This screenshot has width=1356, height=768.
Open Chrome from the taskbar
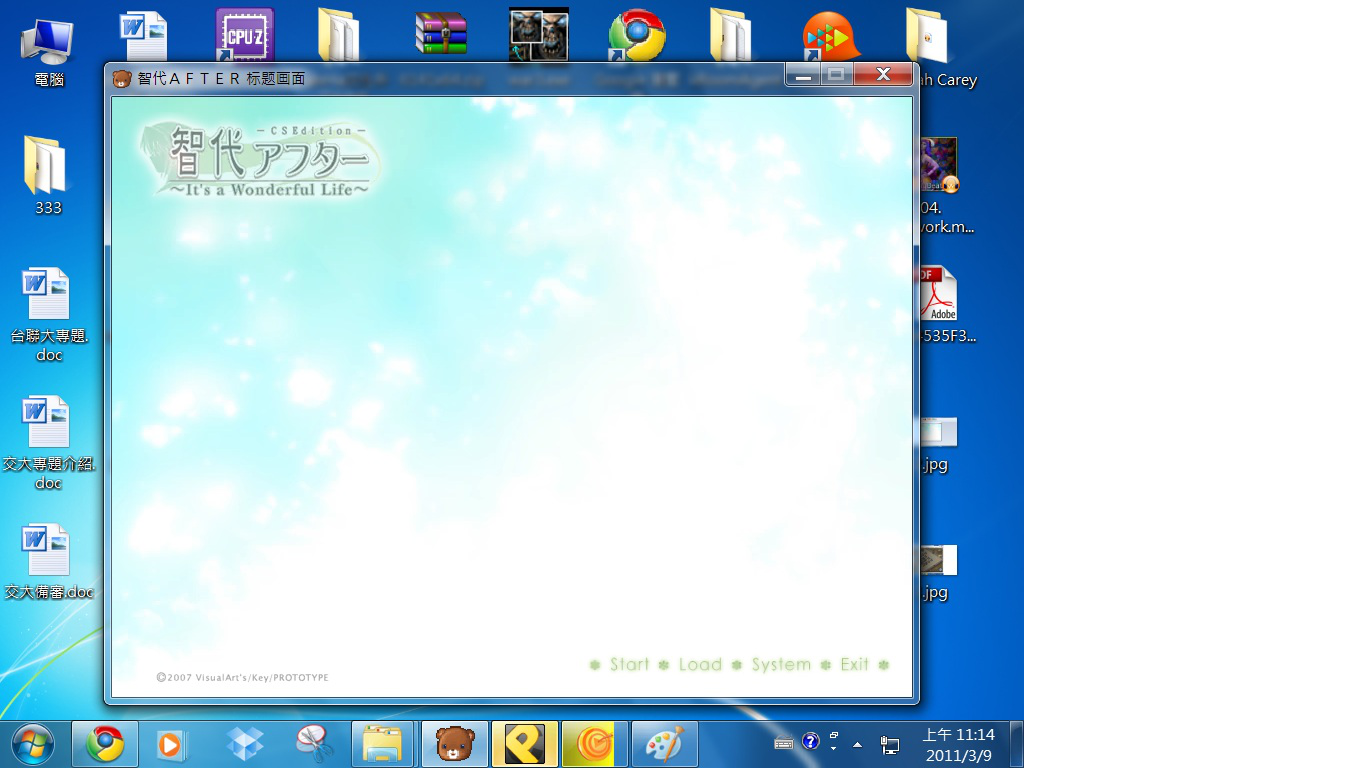tap(105, 744)
